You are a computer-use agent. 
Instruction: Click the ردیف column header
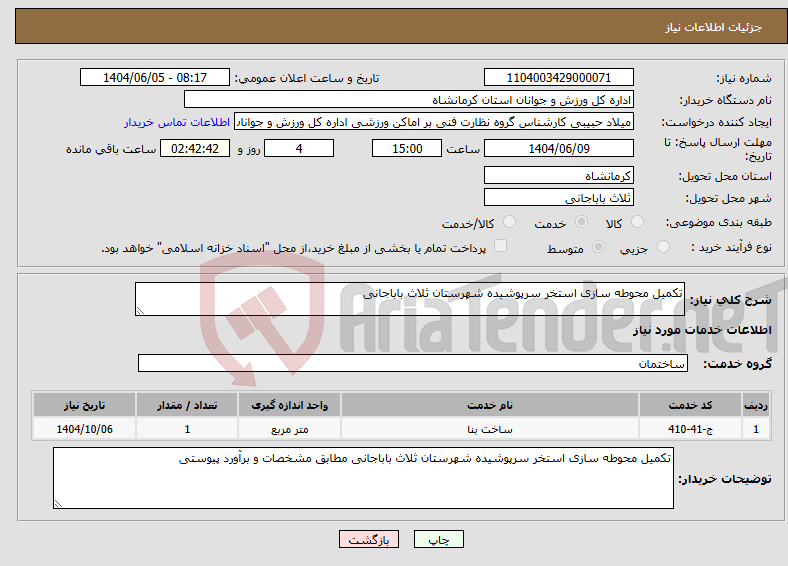click(756, 405)
